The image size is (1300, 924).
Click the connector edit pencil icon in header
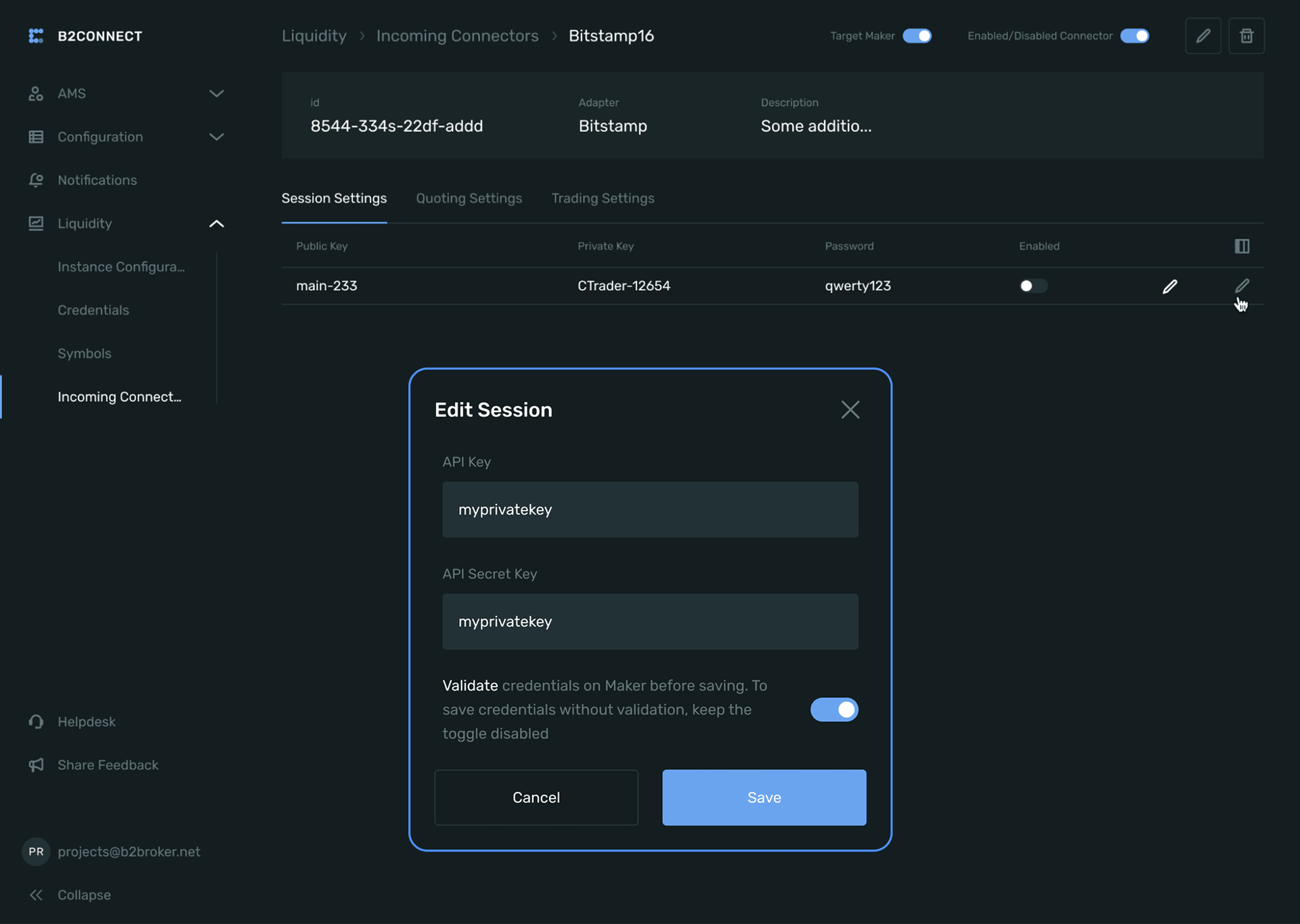[1202, 36]
